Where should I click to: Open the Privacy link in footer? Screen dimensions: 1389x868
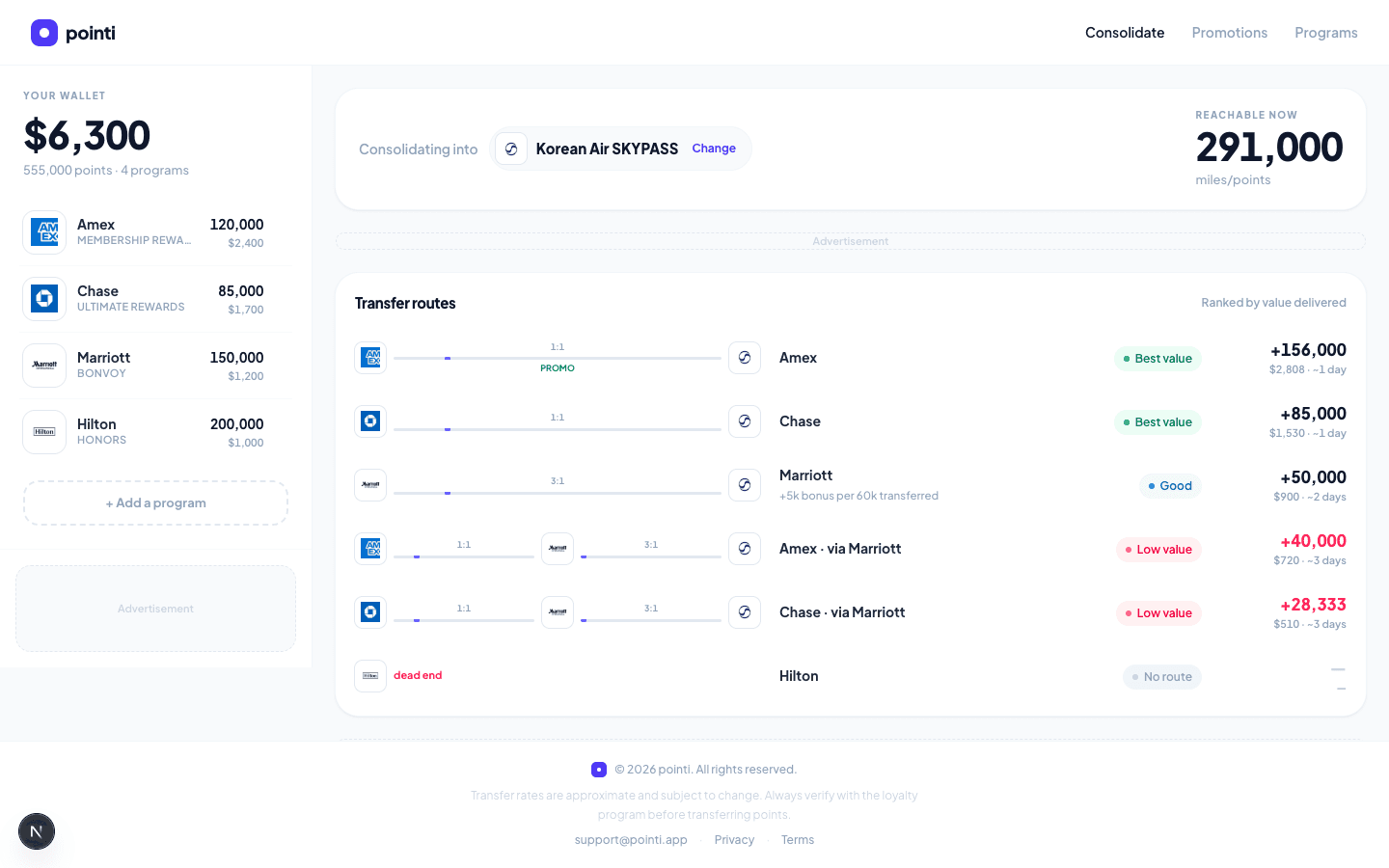(734, 840)
